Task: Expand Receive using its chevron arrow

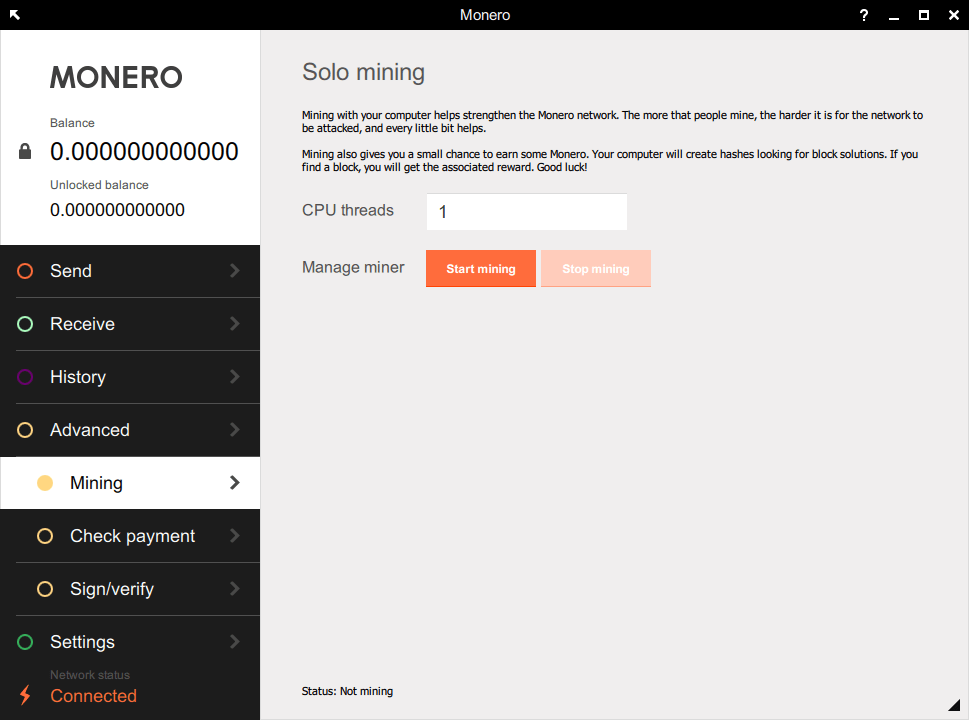Action: (235, 323)
